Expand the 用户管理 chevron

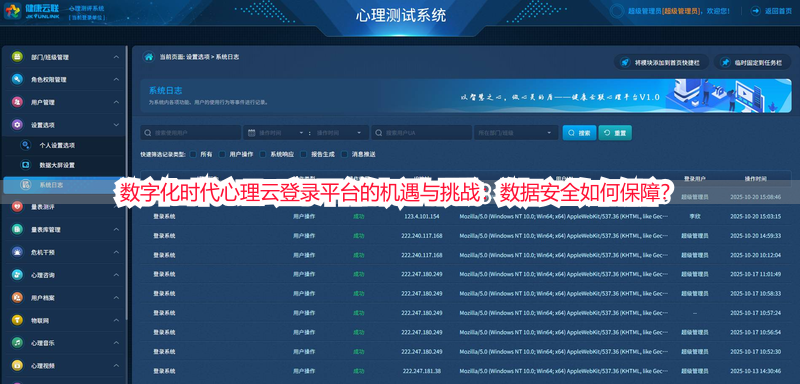(x=116, y=102)
